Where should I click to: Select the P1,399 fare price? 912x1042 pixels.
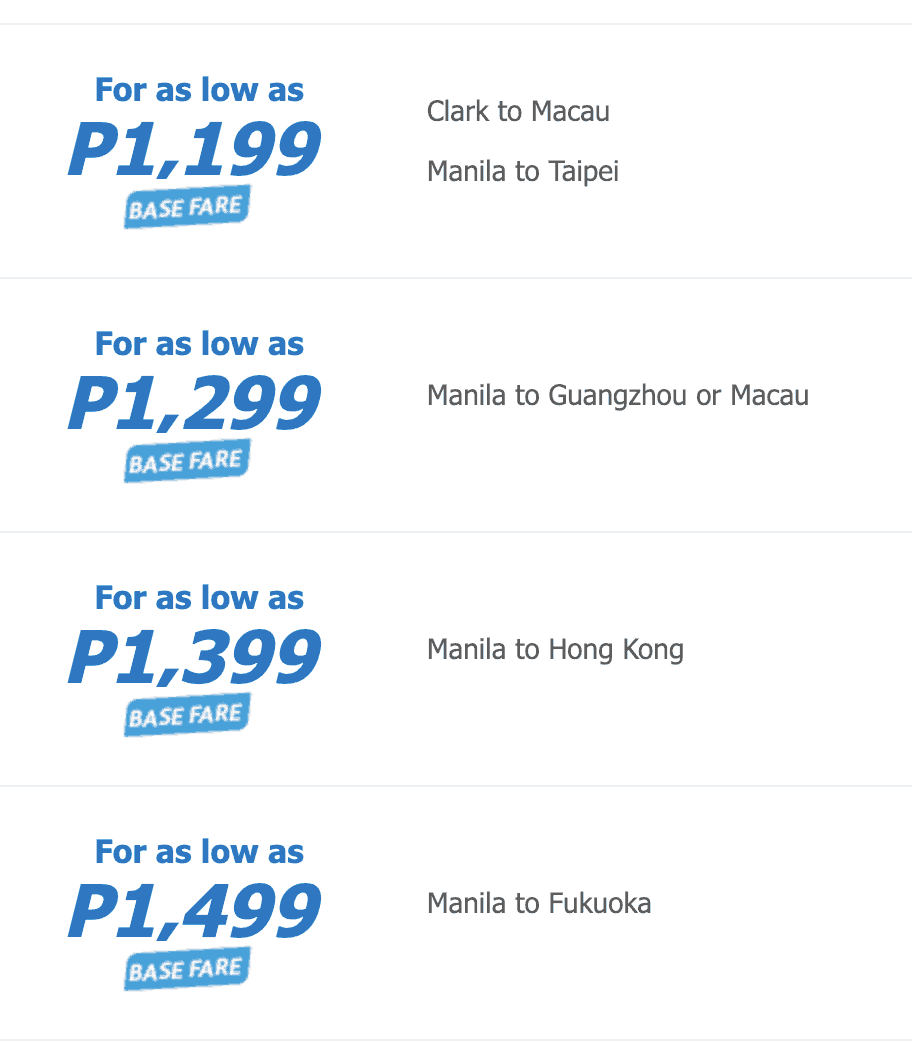(x=195, y=658)
